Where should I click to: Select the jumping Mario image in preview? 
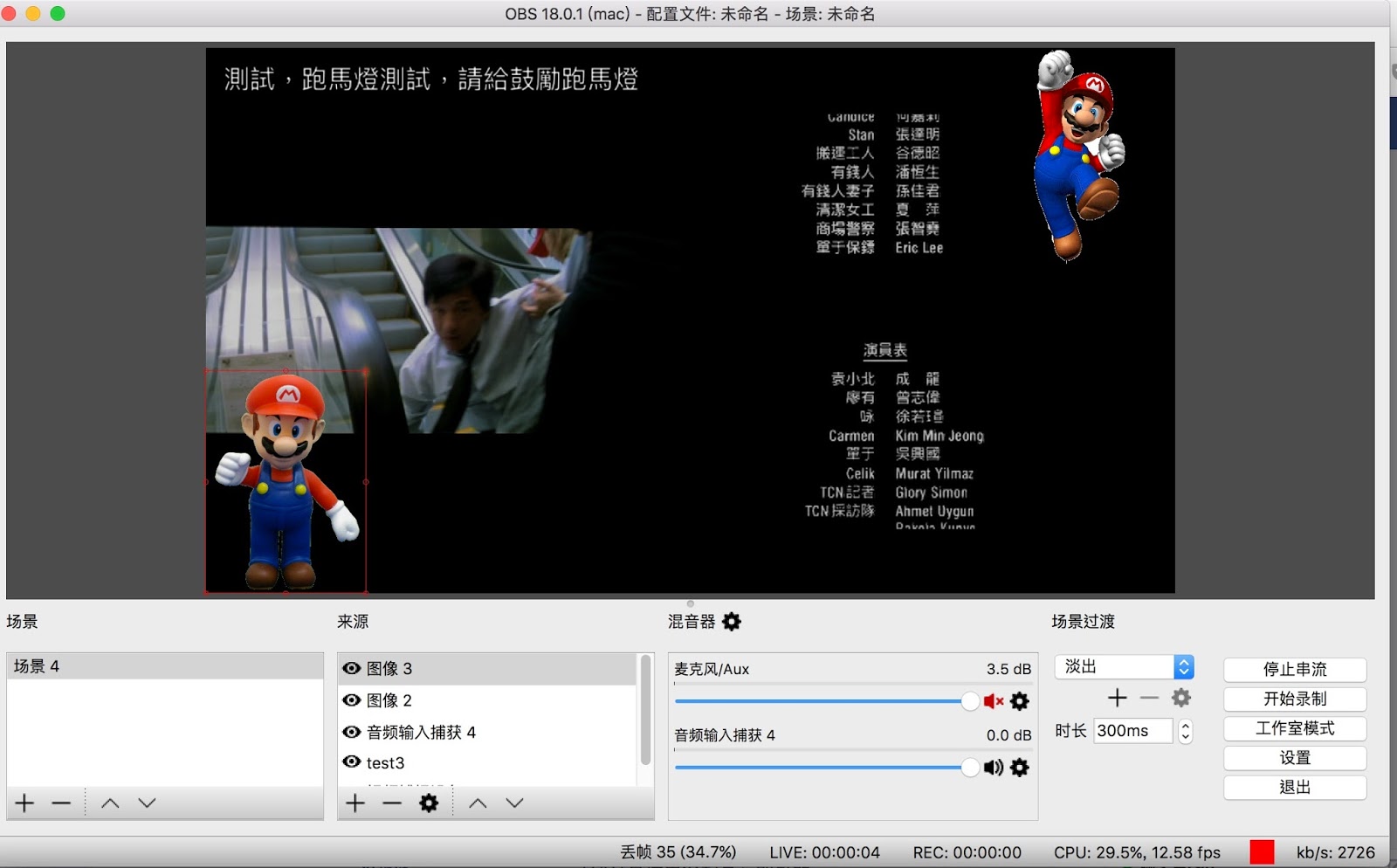(x=1079, y=155)
